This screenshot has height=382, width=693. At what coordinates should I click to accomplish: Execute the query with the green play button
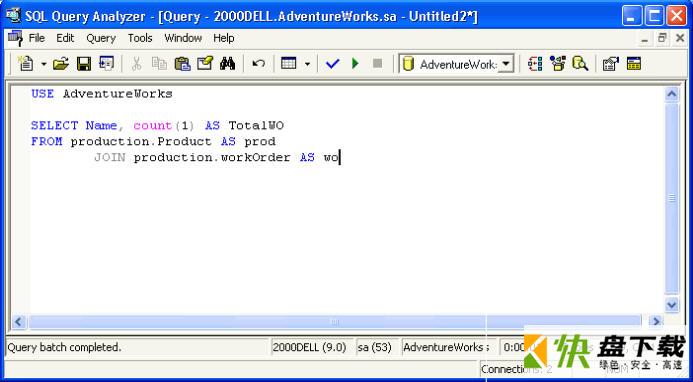pyautogui.click(x=355, y=64)
